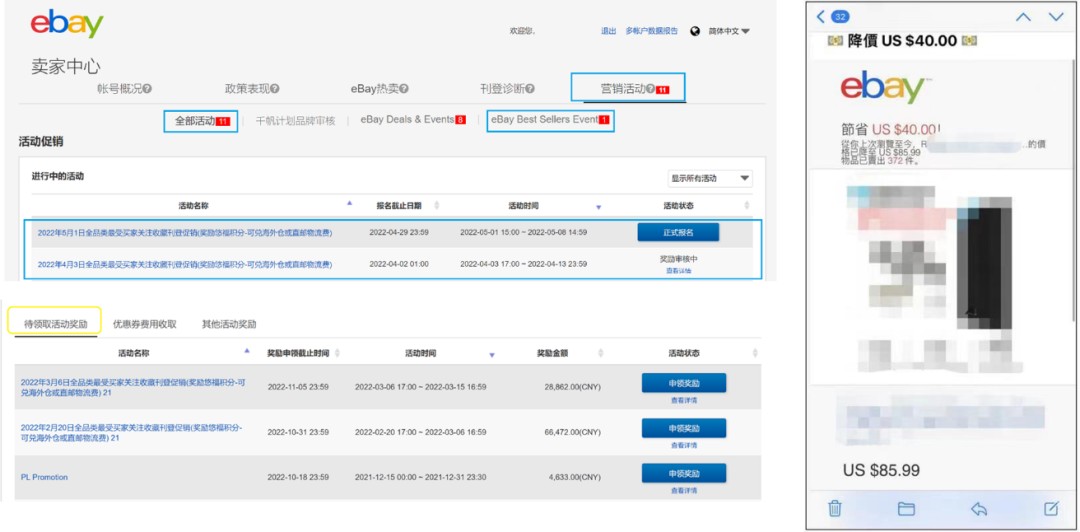
Task: Click help icon next to eBay热卖
Action: (404, 89)
